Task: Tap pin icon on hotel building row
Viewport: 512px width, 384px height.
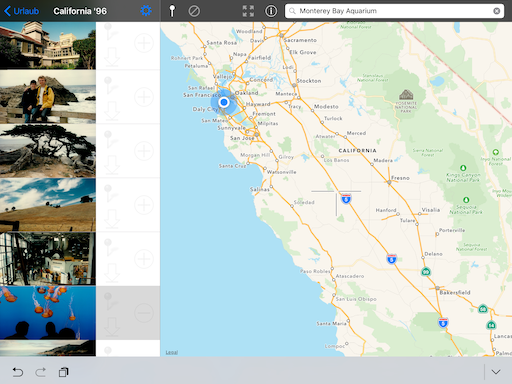Action: 110,32
